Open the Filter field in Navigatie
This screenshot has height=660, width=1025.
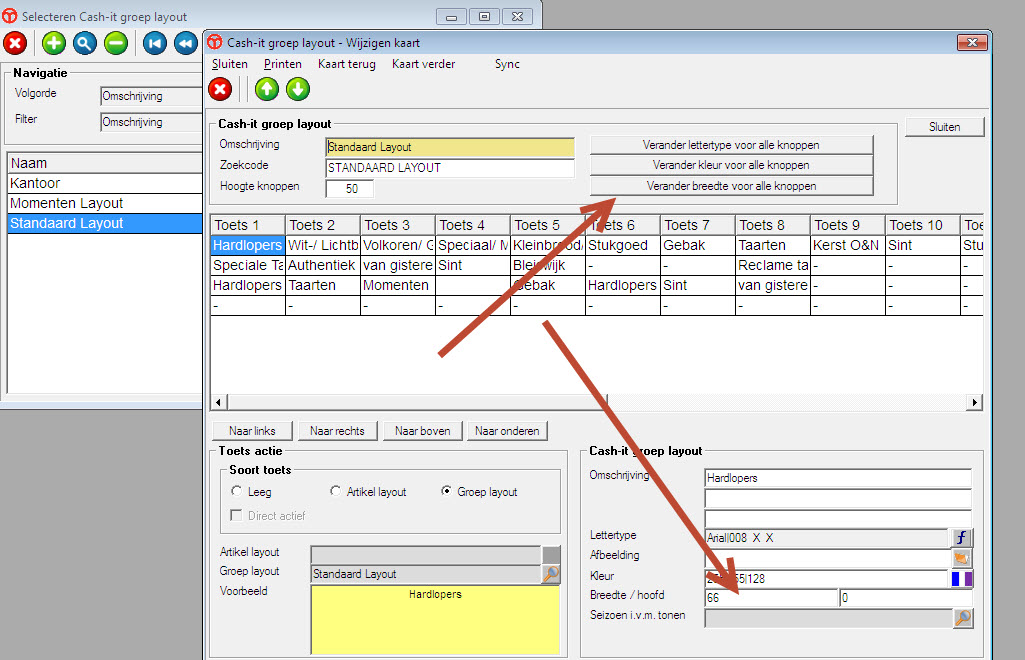(x=151, y=122)
